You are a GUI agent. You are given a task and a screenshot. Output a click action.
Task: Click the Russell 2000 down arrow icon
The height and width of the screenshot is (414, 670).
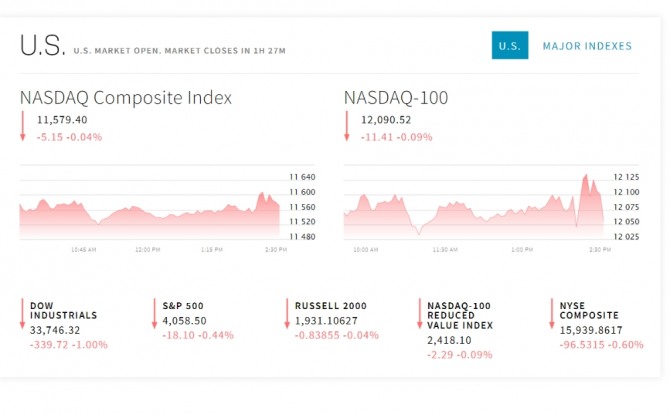click(287, 315)
